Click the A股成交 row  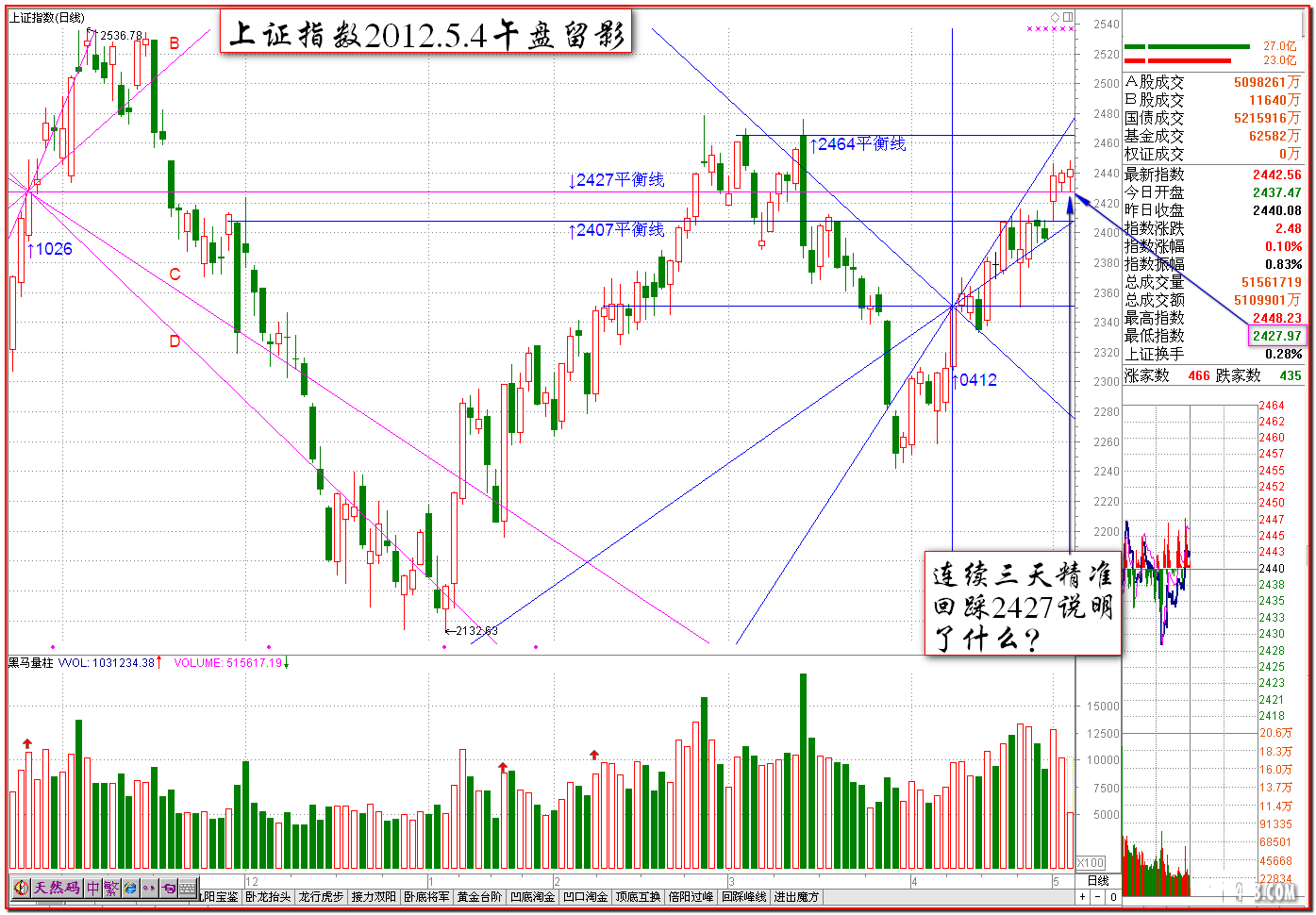(1212, 82)
